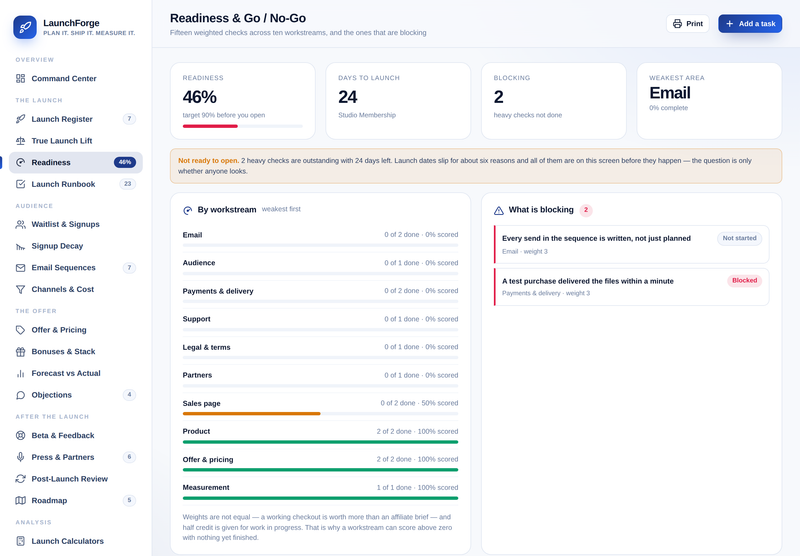Click the Legal & terms workstream label
This screenshot has height=556, width=800.
point(206,347)
